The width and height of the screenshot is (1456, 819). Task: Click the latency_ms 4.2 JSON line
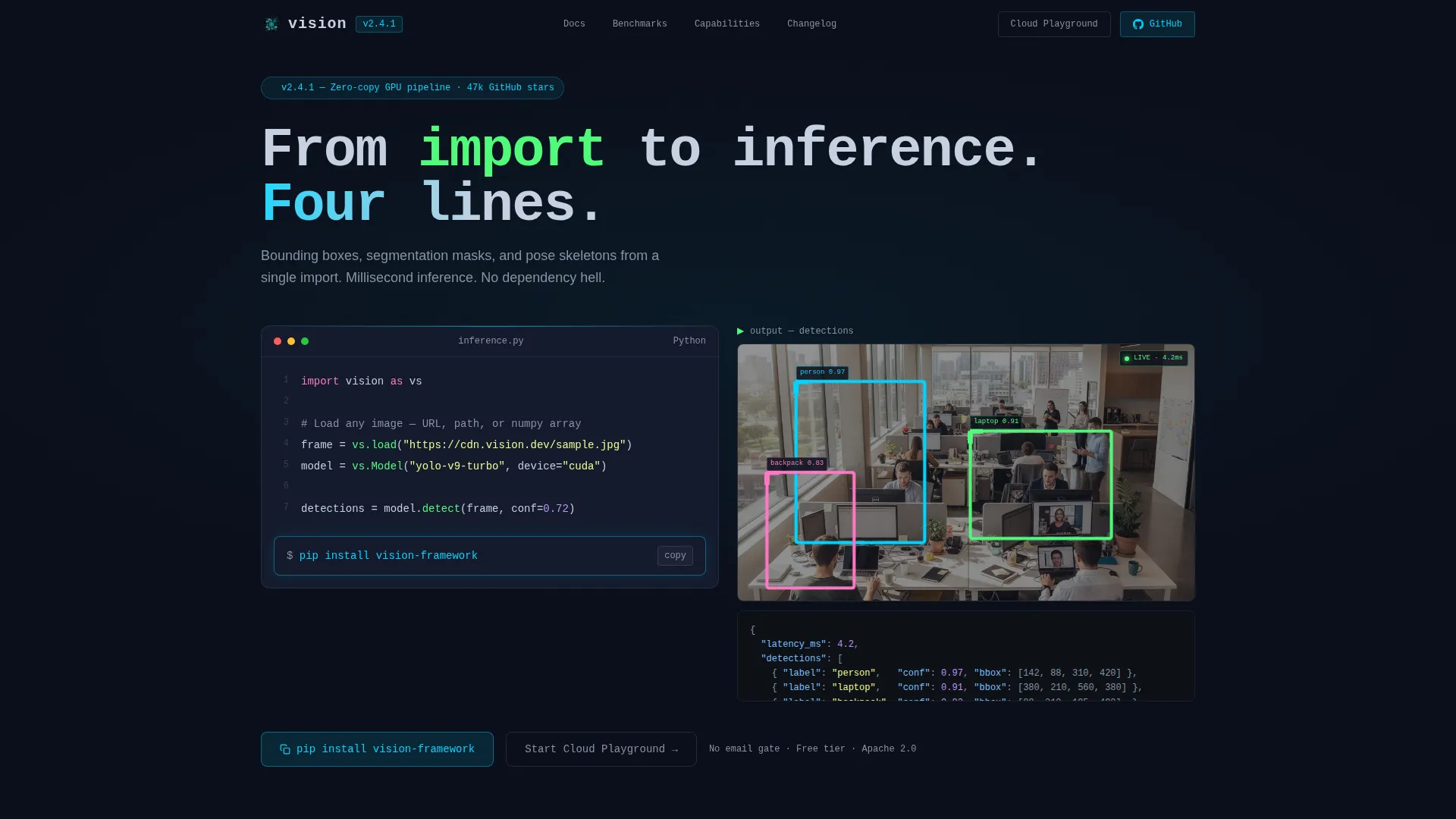pyautogui.click(x=809, y=645)
